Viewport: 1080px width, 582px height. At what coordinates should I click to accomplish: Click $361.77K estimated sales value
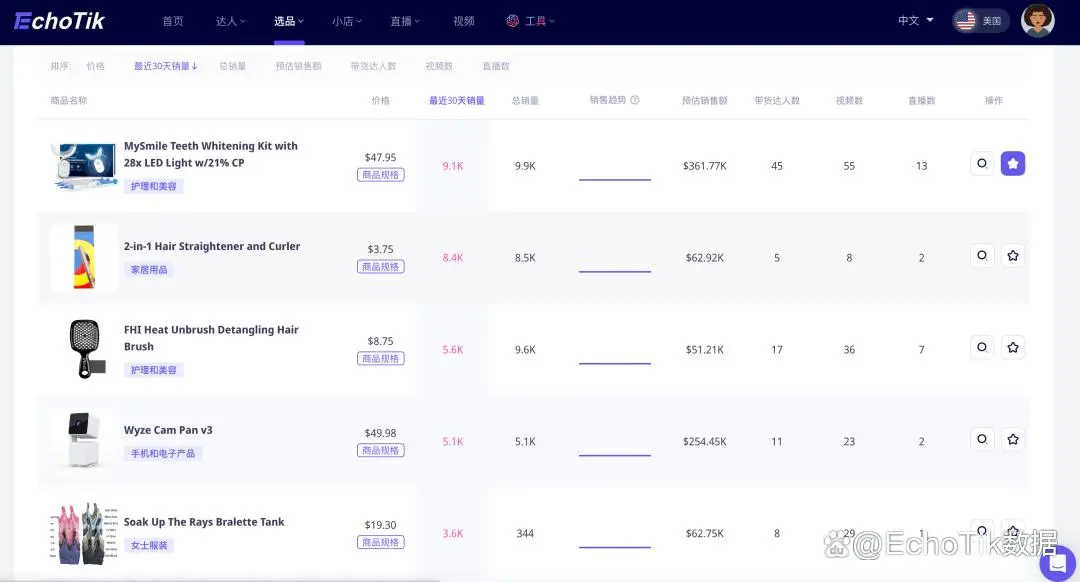click(705, 166)
